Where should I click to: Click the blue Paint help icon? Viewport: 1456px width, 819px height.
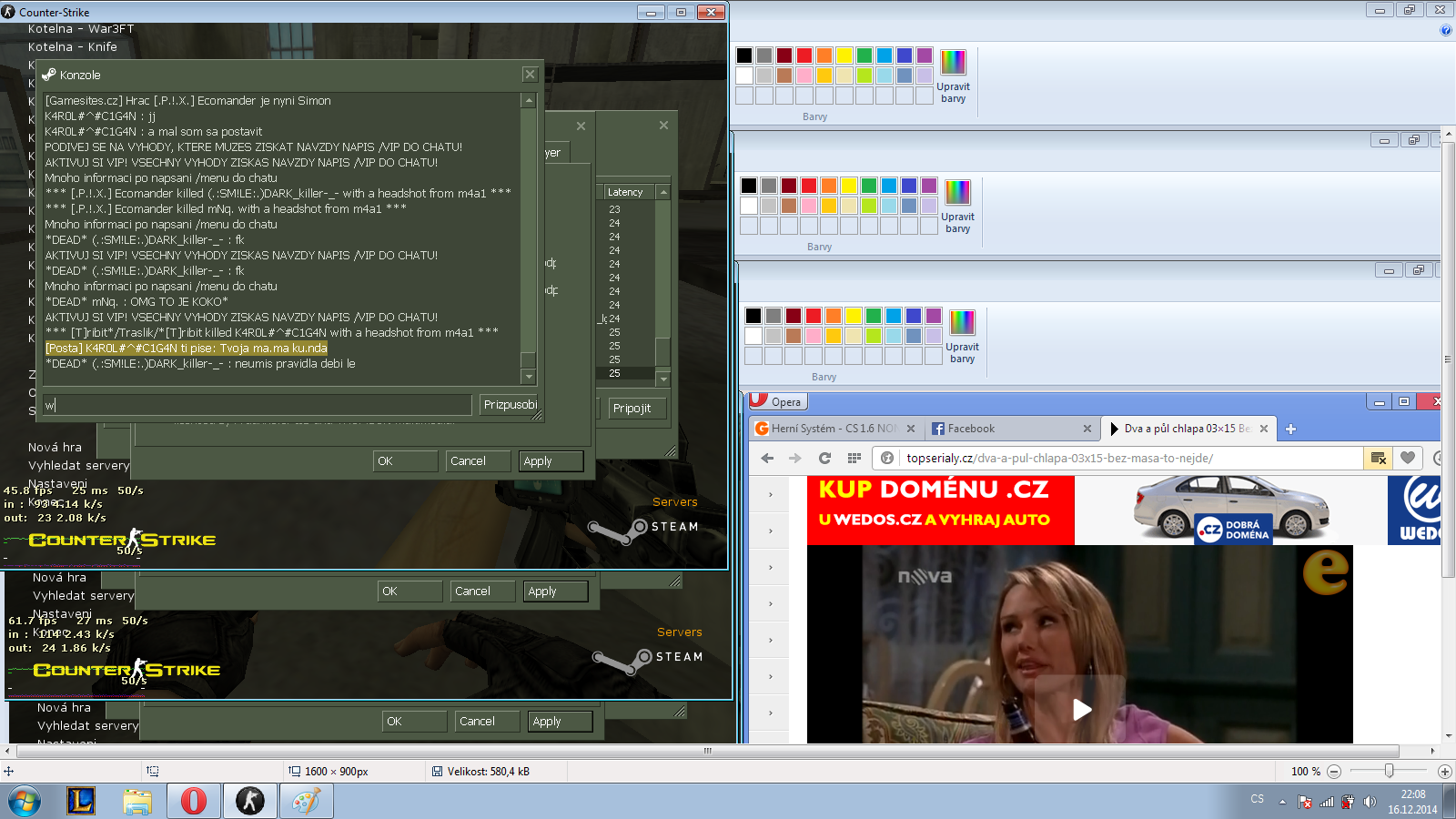(x=1445, y=31)
